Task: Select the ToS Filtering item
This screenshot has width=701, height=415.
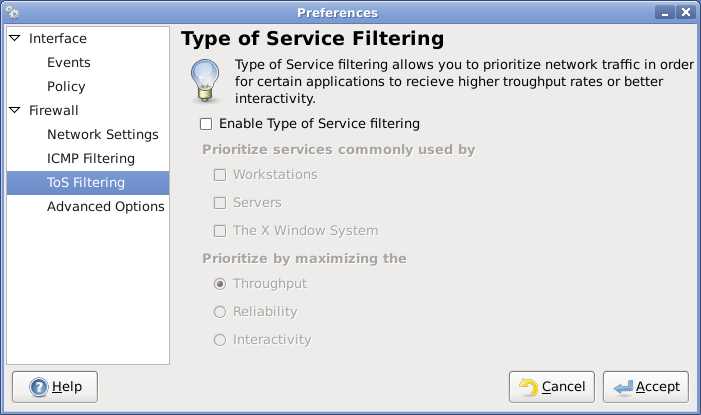Action: [88, 182]
